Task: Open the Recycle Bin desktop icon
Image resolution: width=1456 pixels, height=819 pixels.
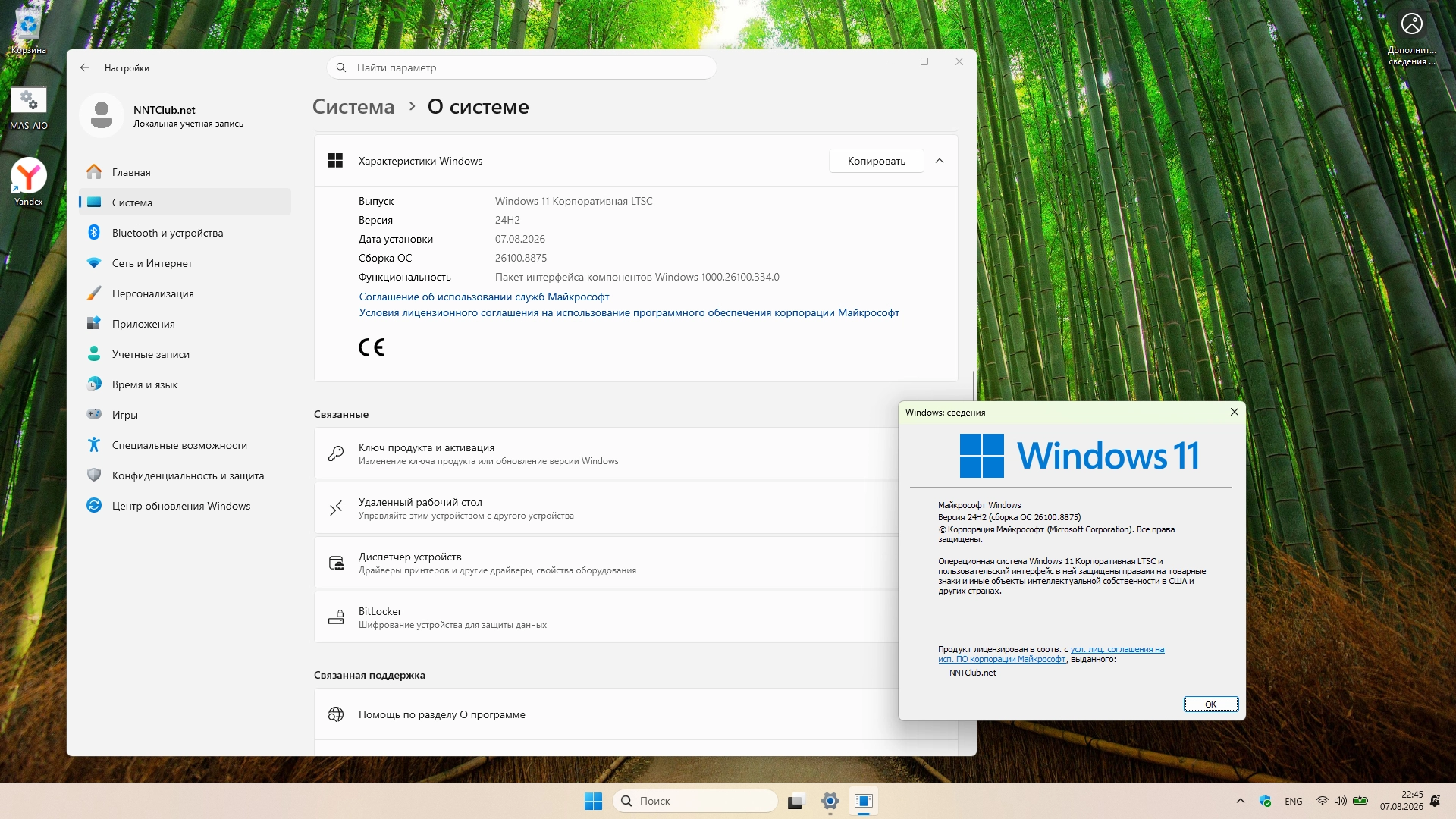Action: pos(28,30)
